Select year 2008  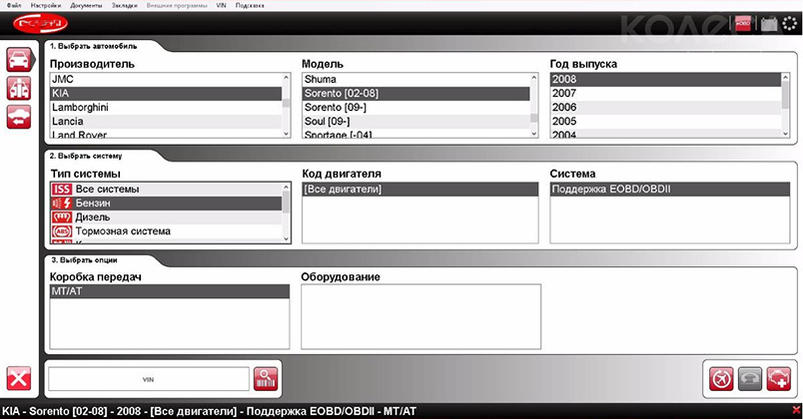(x=665, y=79)
